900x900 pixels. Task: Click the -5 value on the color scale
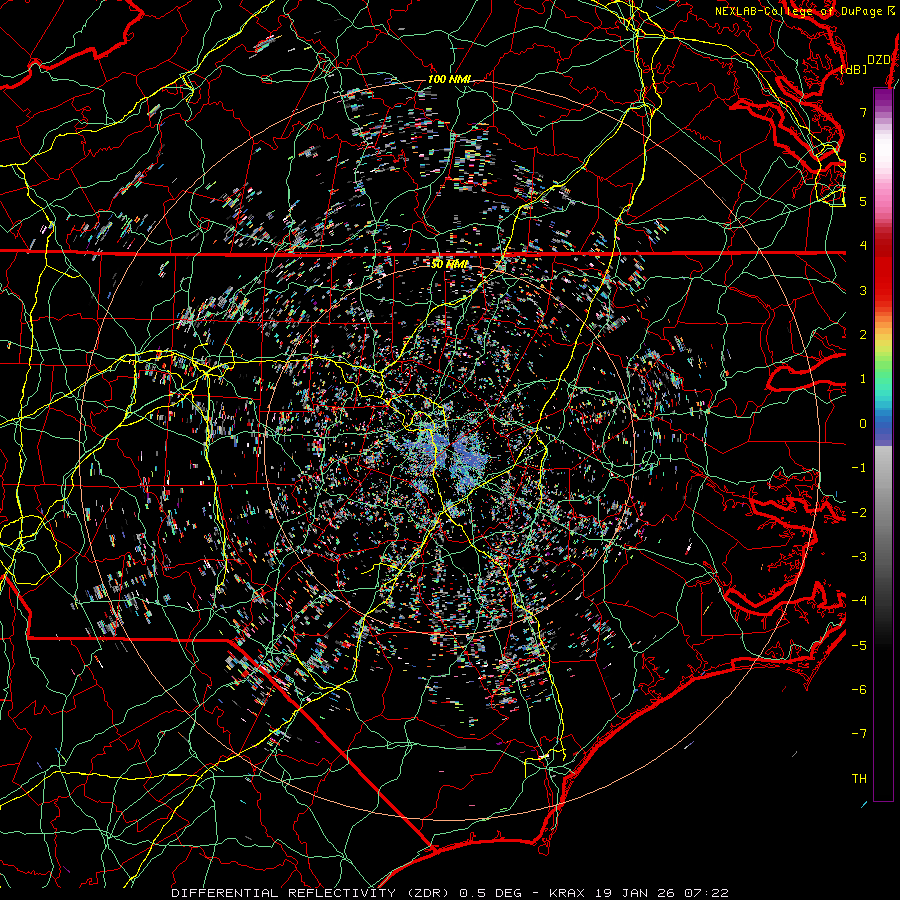[859, 645]
